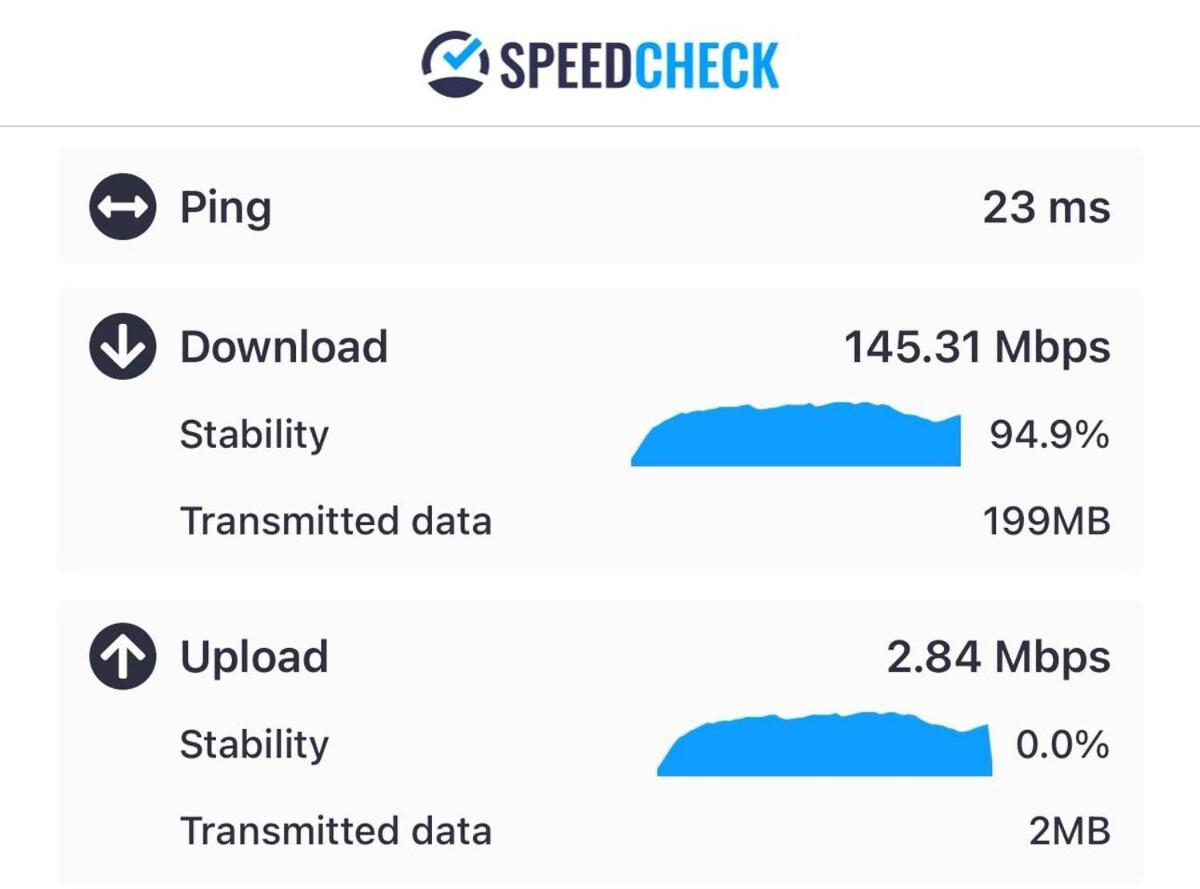
Task: Tap the 2.84 Mbps upload speed
Action: (998, 657)
